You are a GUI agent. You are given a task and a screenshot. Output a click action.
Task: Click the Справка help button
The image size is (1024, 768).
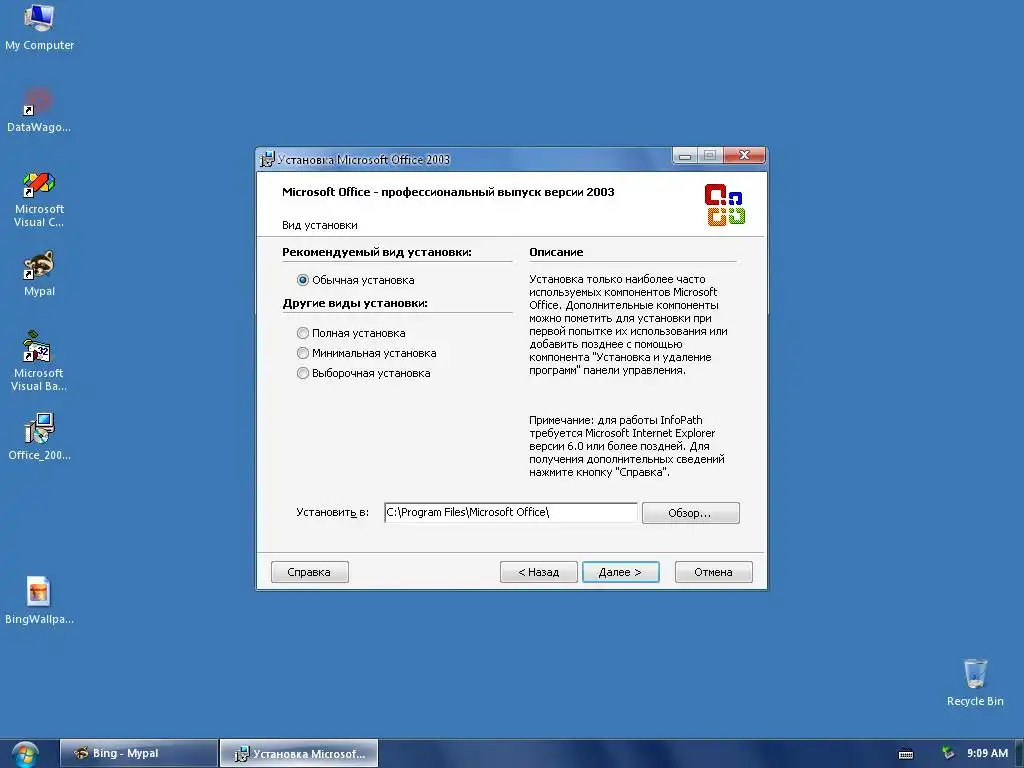pyautogui.click(x=310, y=572)
